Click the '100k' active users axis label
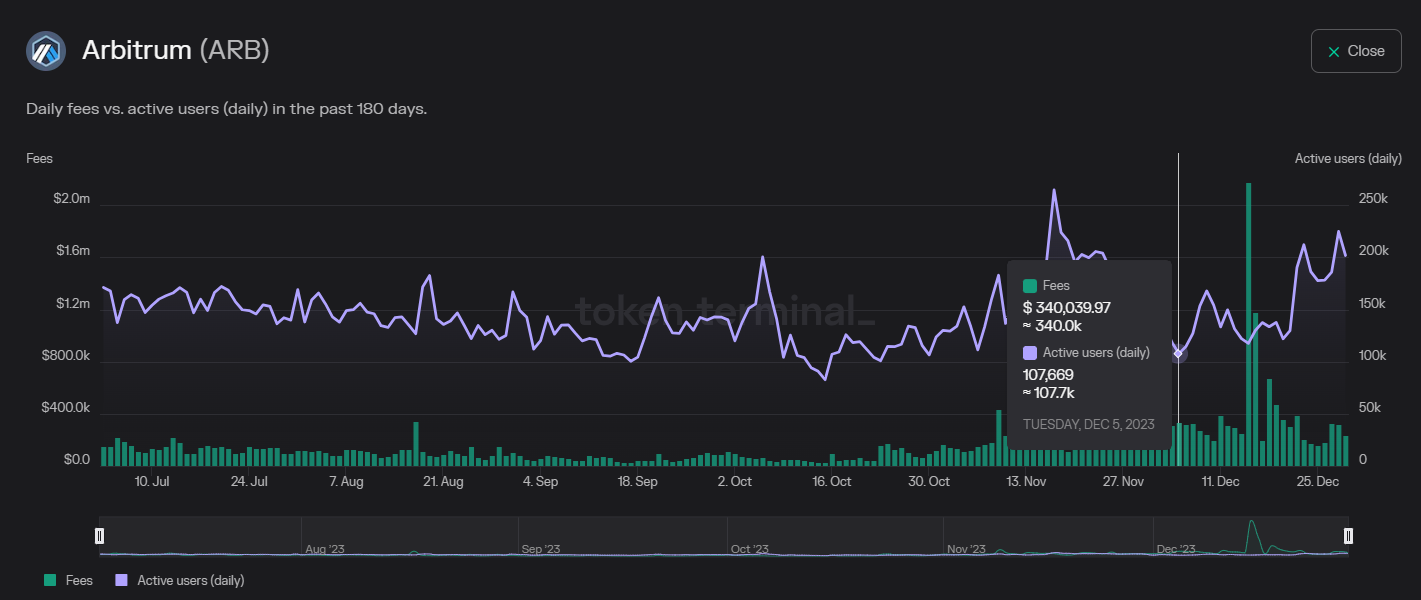Screen dimensions: 1421x600 tap(1374, 356)
